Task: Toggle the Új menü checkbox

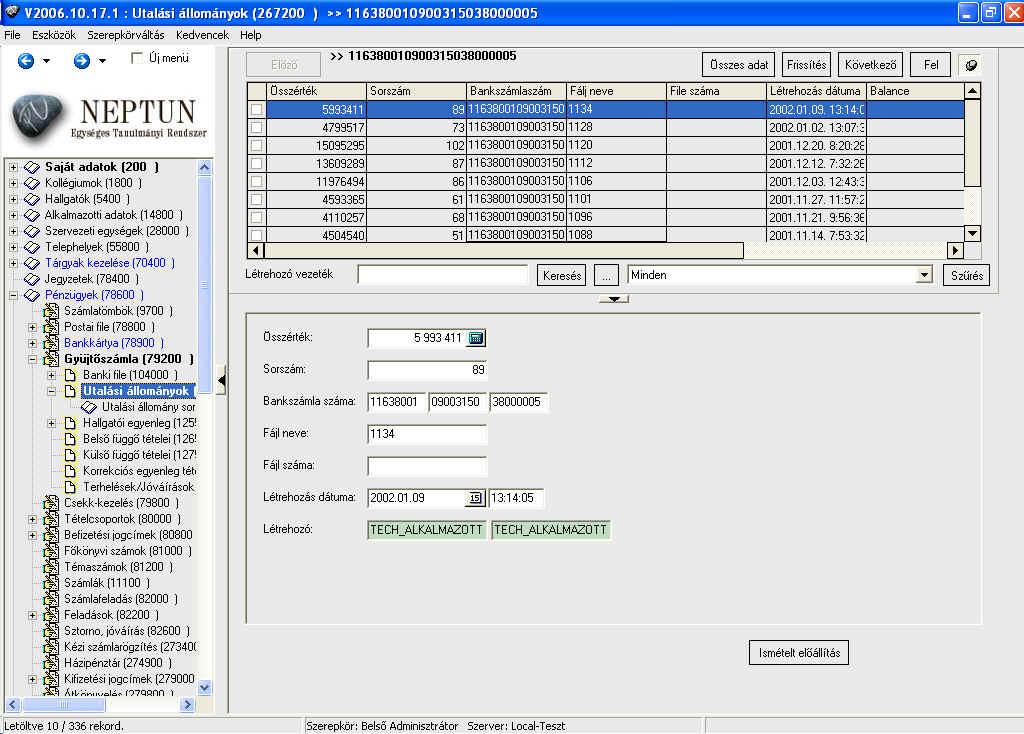Action: (x=136, y=58)
